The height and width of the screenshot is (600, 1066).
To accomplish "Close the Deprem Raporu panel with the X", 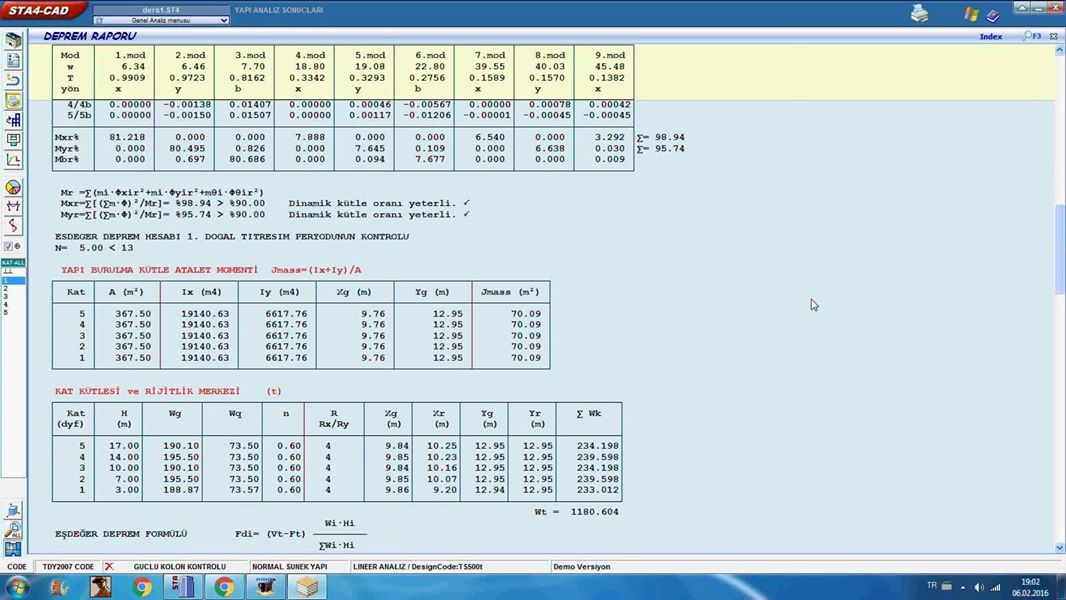I will pyautogui.click(x=1053, y=36).
